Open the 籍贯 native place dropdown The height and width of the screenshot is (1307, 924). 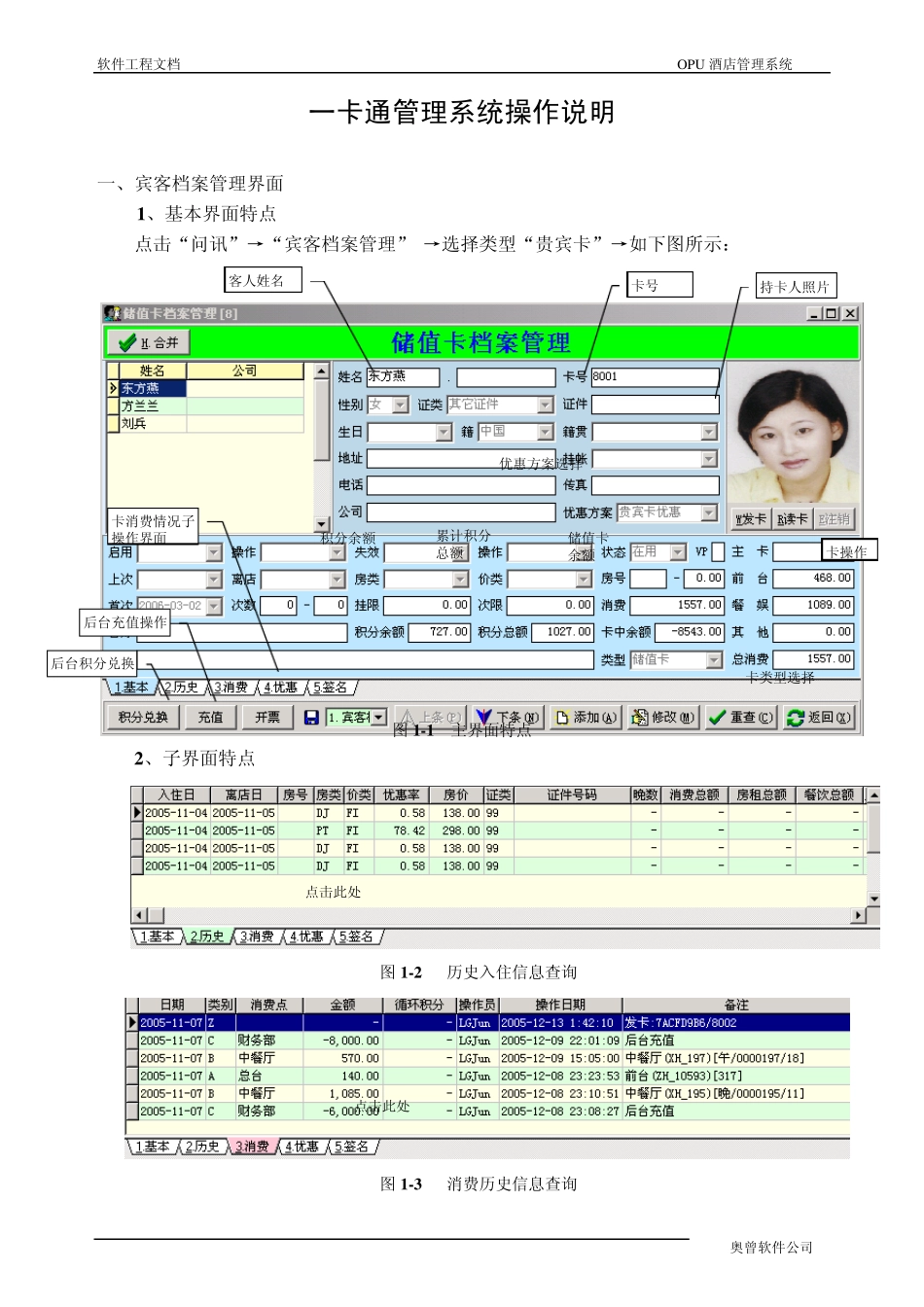point(709,432)
